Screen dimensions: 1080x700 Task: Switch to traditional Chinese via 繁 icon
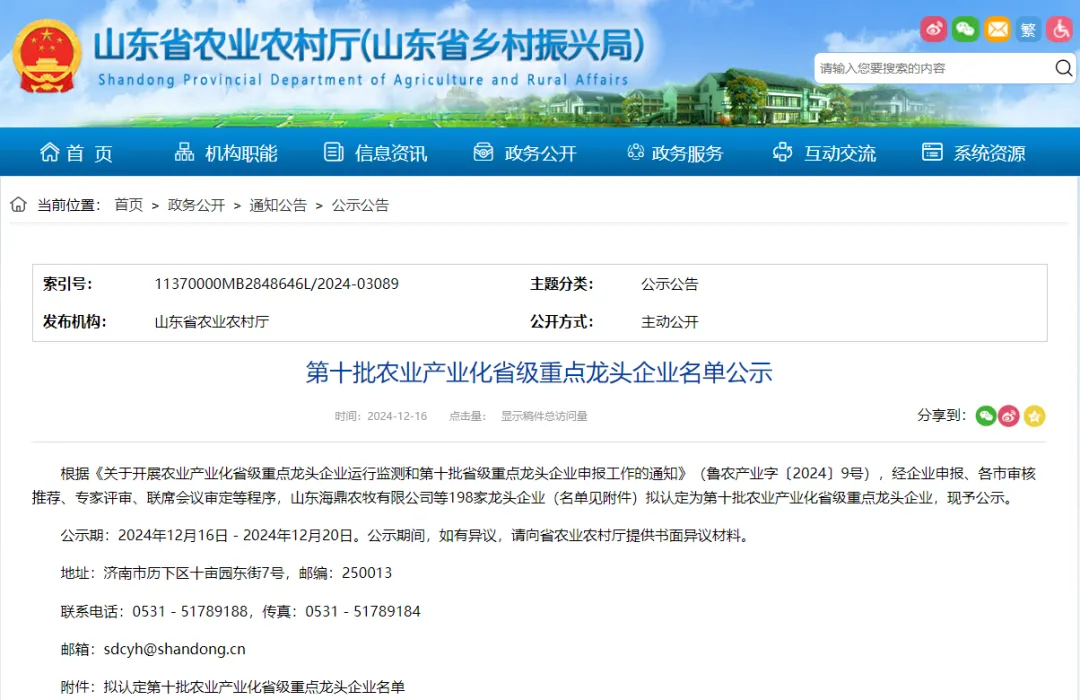pos(1028,29)
